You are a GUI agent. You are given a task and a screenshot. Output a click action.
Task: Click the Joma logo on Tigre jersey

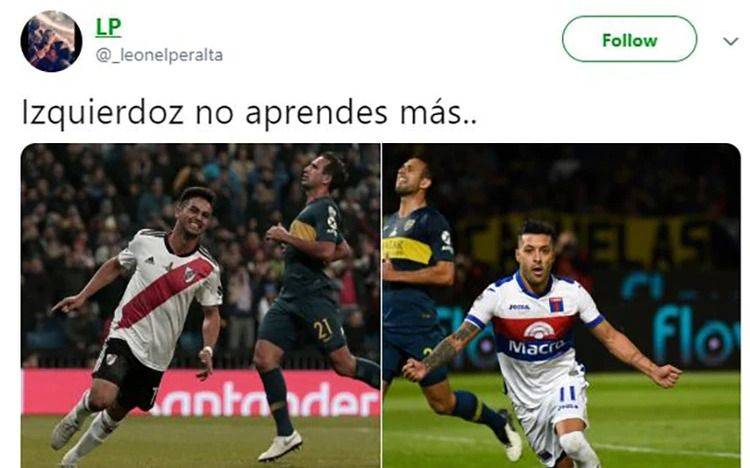[519, 307]
